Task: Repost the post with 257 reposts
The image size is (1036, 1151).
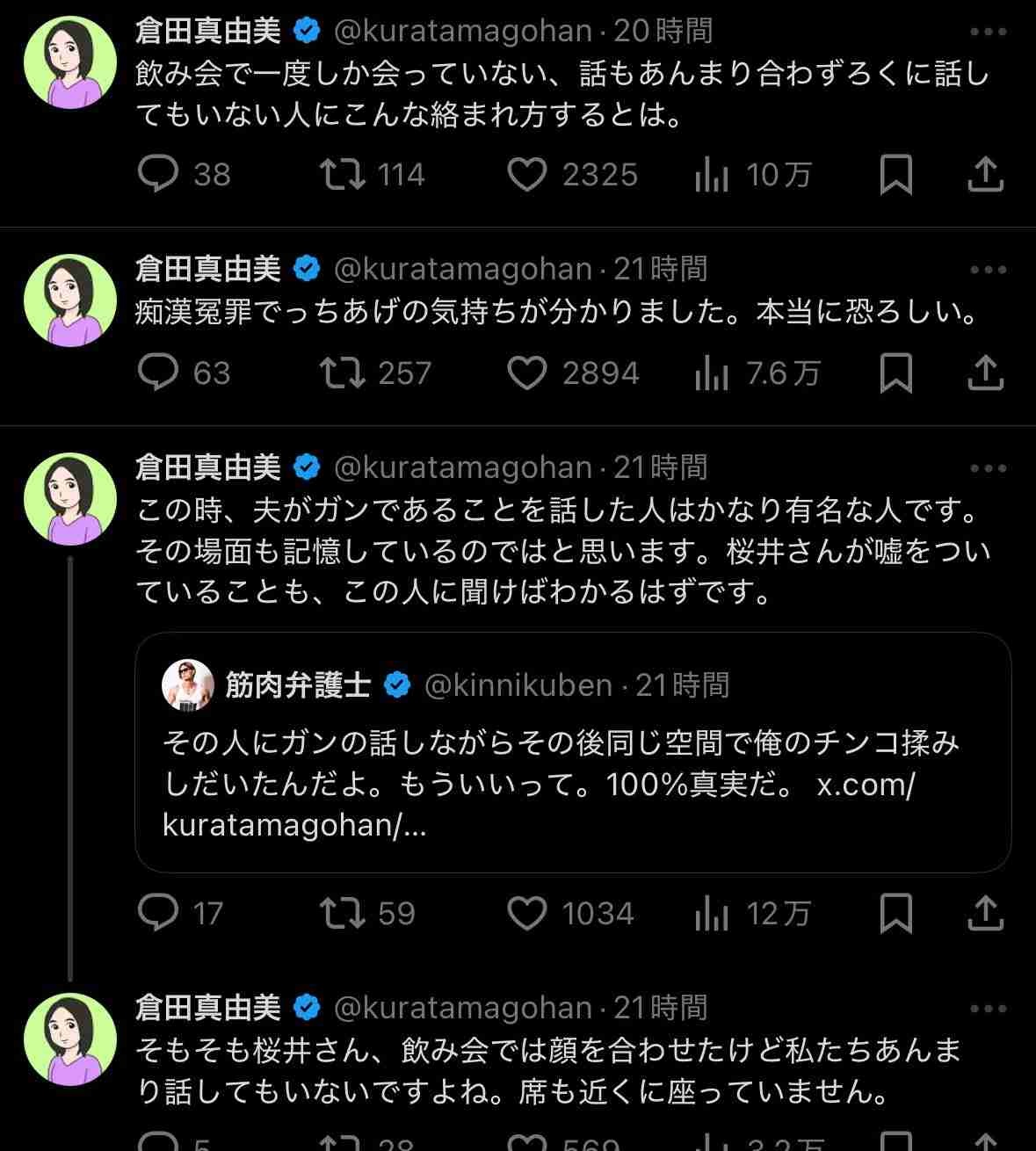Action: coord(343,373)
